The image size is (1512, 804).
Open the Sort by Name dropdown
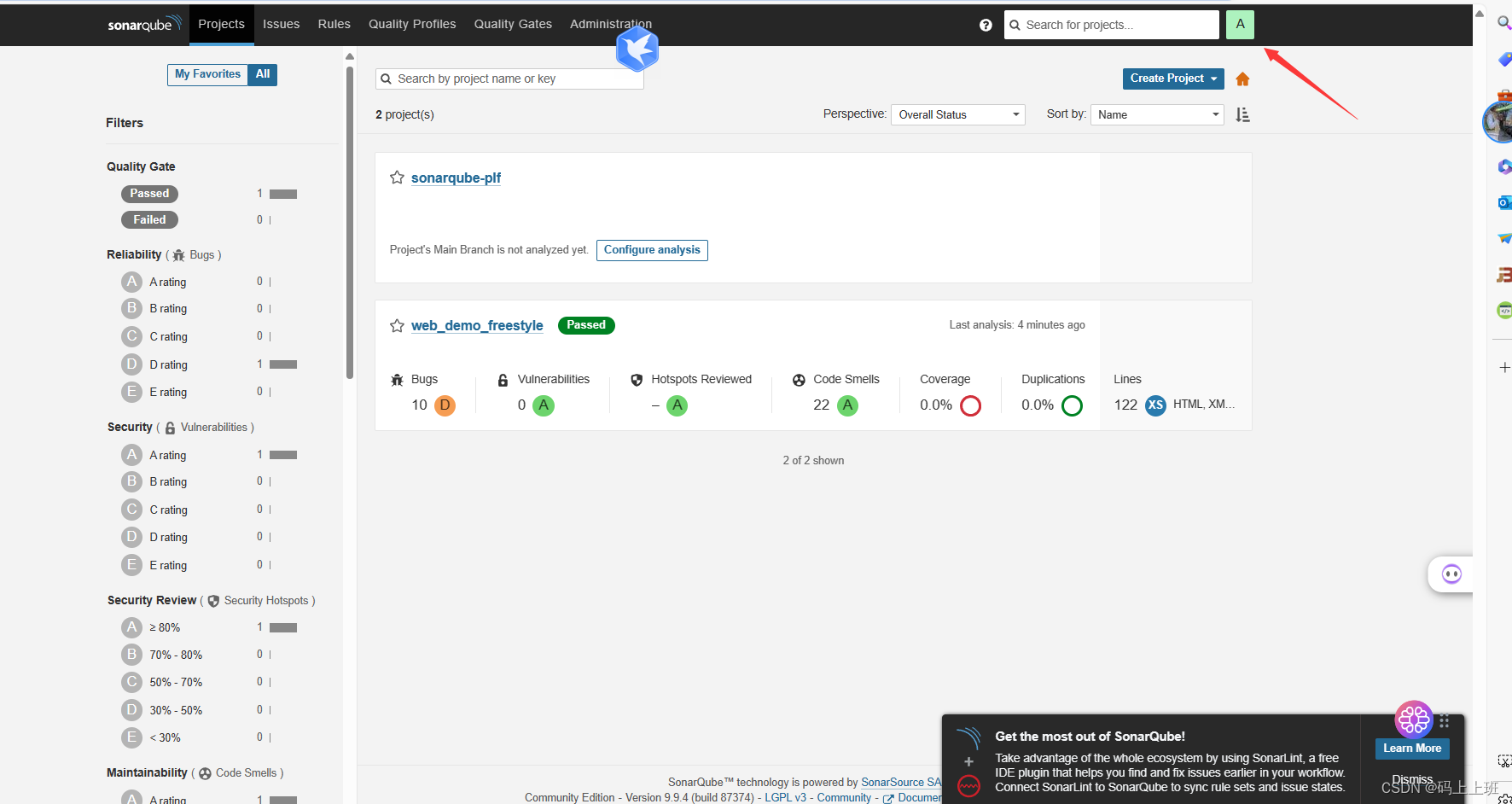(x=1157, y=114)
